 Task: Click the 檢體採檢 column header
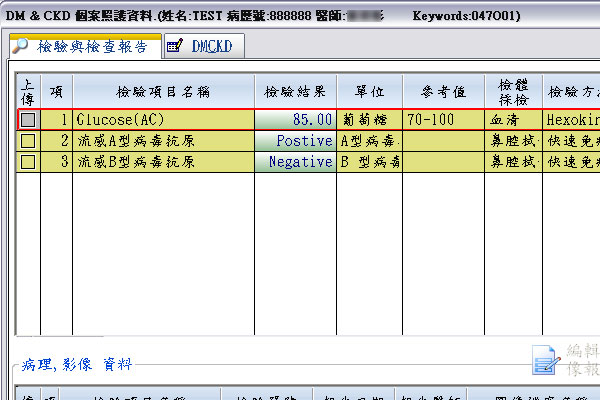tap(513, 91)
